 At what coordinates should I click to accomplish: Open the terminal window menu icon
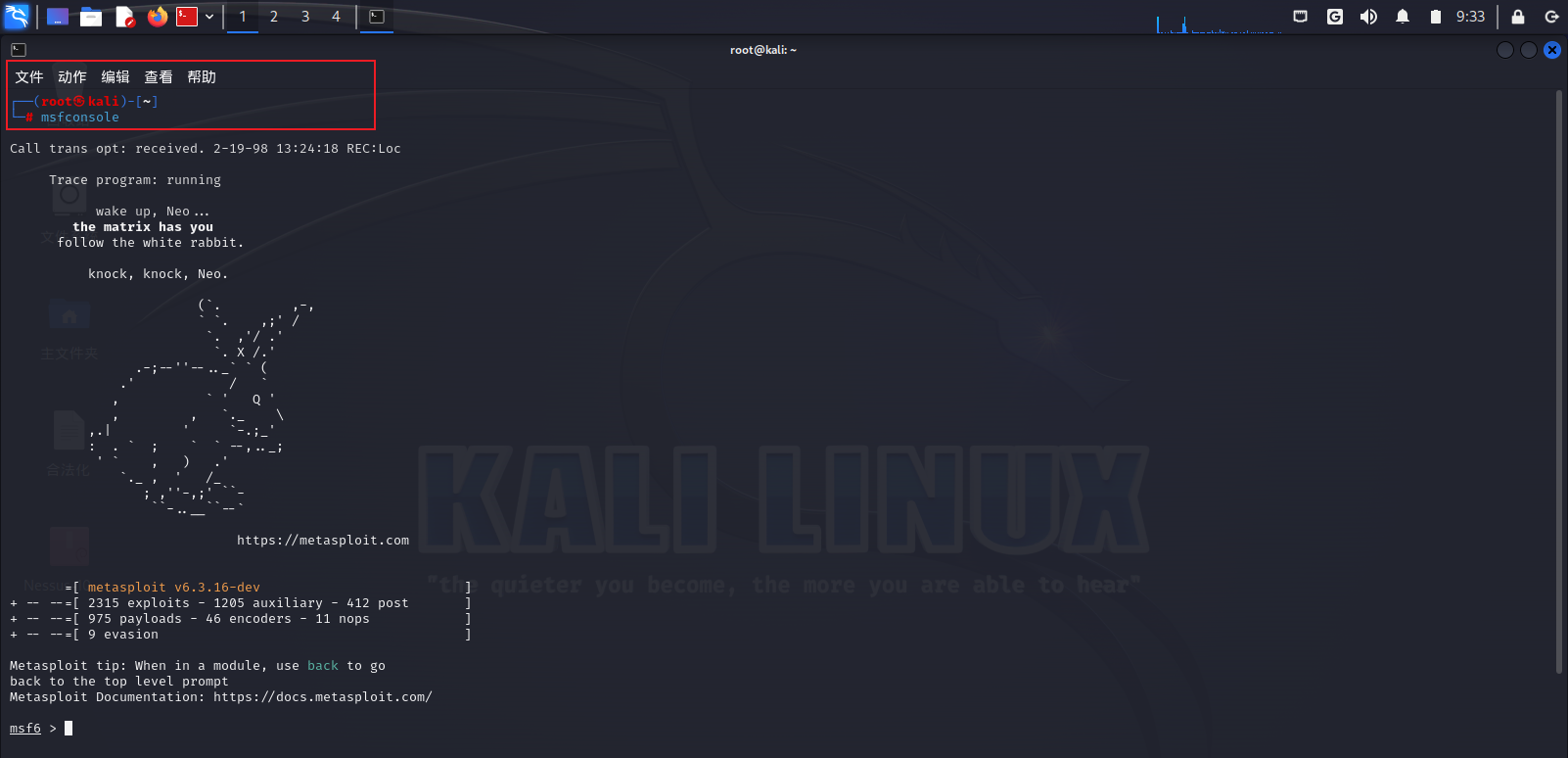pos(19,50)
